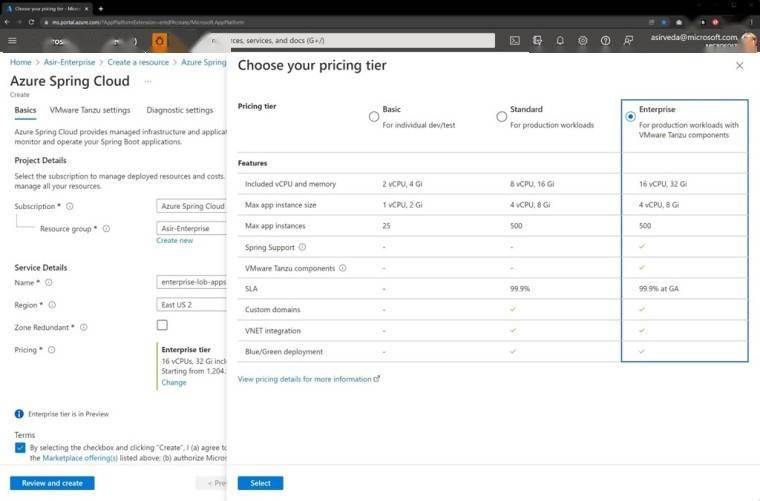Select the Enterprise pricing tier radio
This screenshot has width=760, height=501.
pyautogui.click(x=630, y=117)
